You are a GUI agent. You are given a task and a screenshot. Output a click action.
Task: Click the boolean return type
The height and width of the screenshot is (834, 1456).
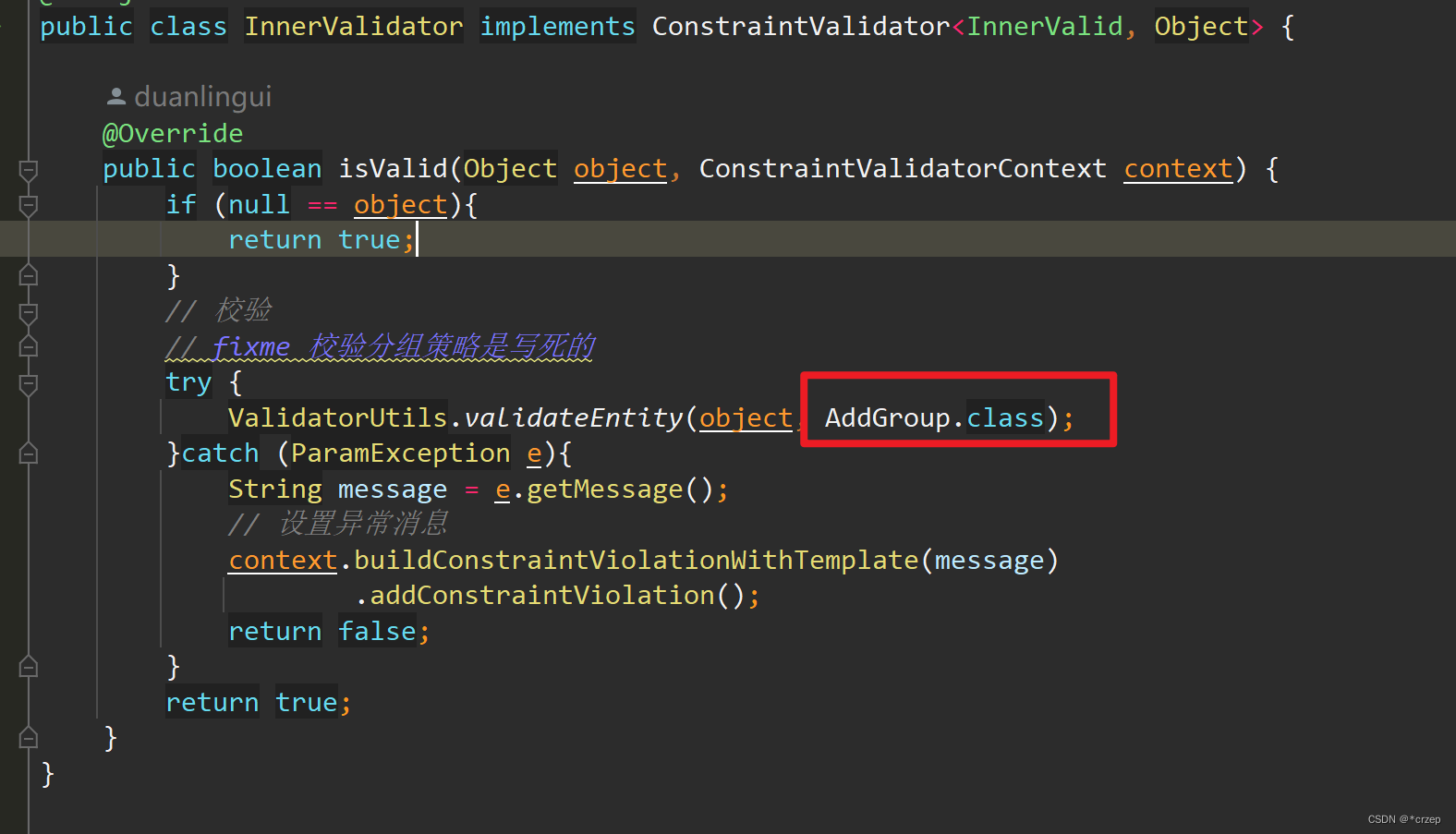click(x=267, y=169)
